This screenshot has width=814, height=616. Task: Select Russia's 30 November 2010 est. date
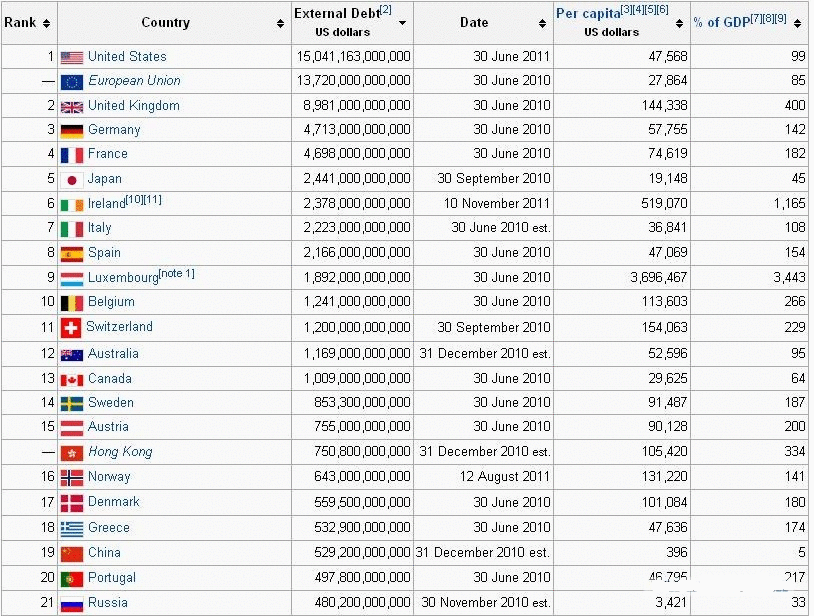click(486, 603)
